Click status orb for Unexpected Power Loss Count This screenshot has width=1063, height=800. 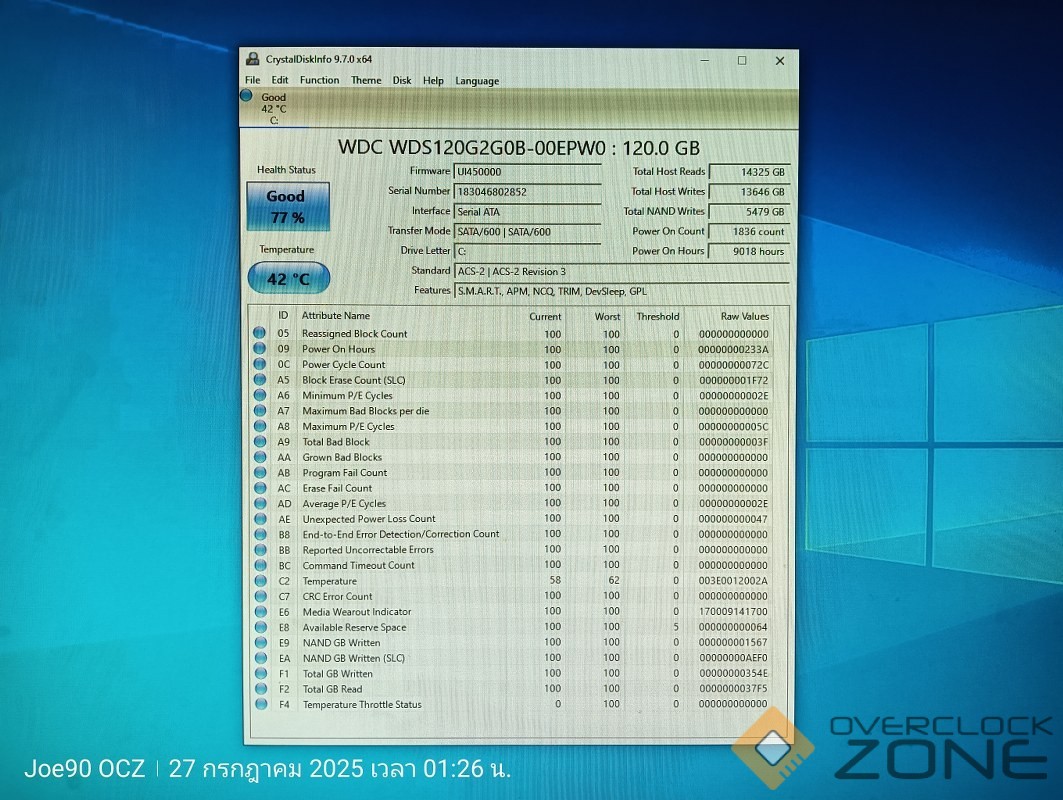coord(260,519)
